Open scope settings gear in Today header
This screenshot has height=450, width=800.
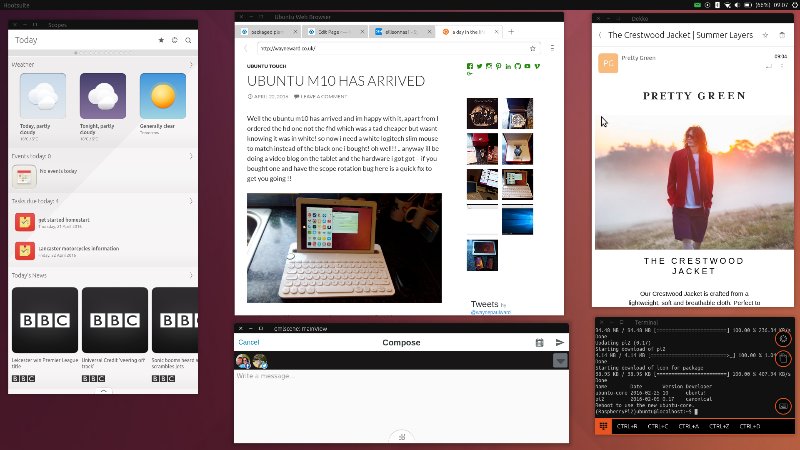(174, 40)
